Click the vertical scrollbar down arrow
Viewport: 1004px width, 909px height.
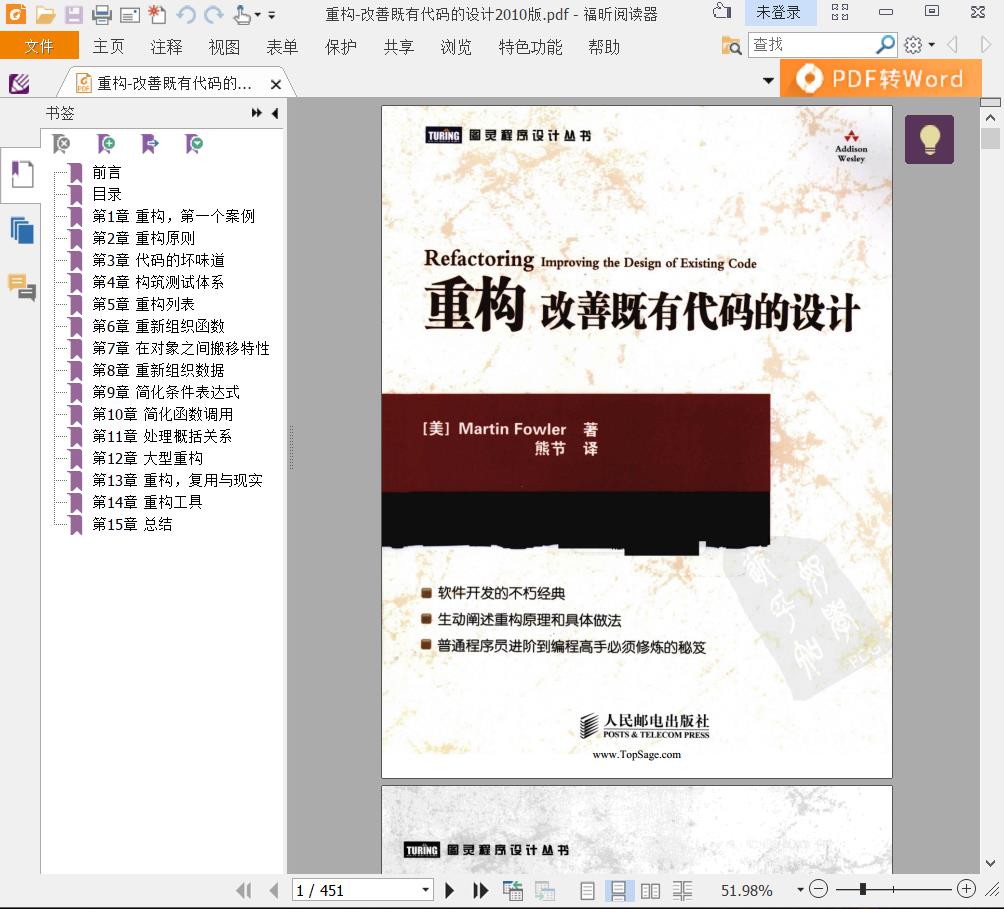click(x=990, y=863)
